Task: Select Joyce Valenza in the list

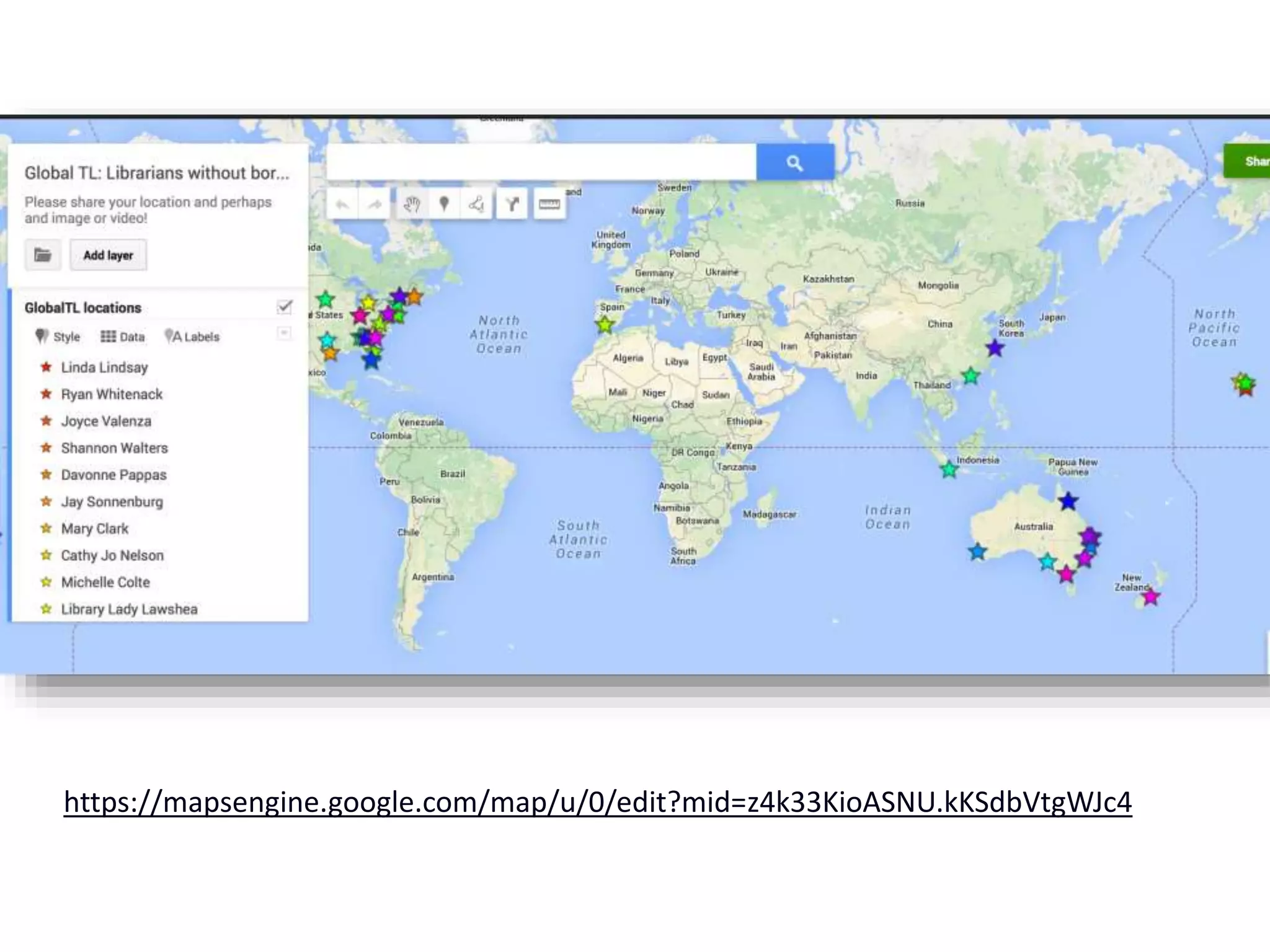Action: (106, 421)
